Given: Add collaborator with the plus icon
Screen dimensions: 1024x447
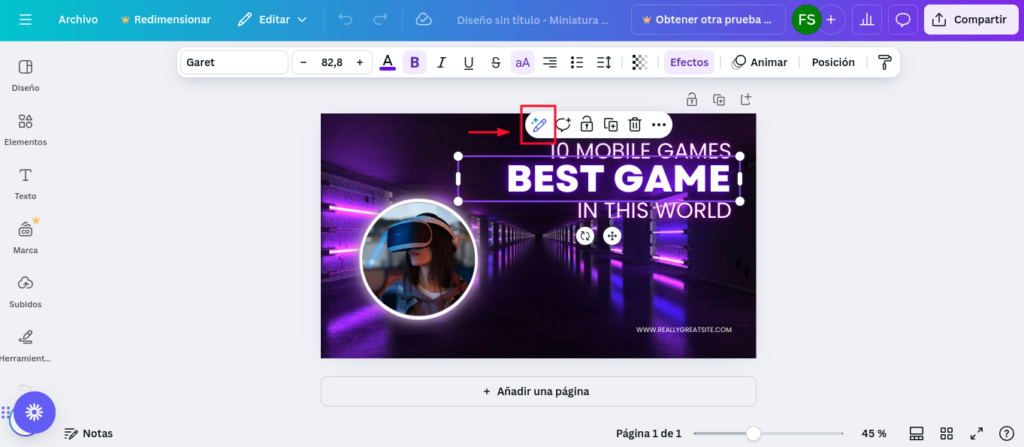Looking at the screenshot, I should 831,20.
